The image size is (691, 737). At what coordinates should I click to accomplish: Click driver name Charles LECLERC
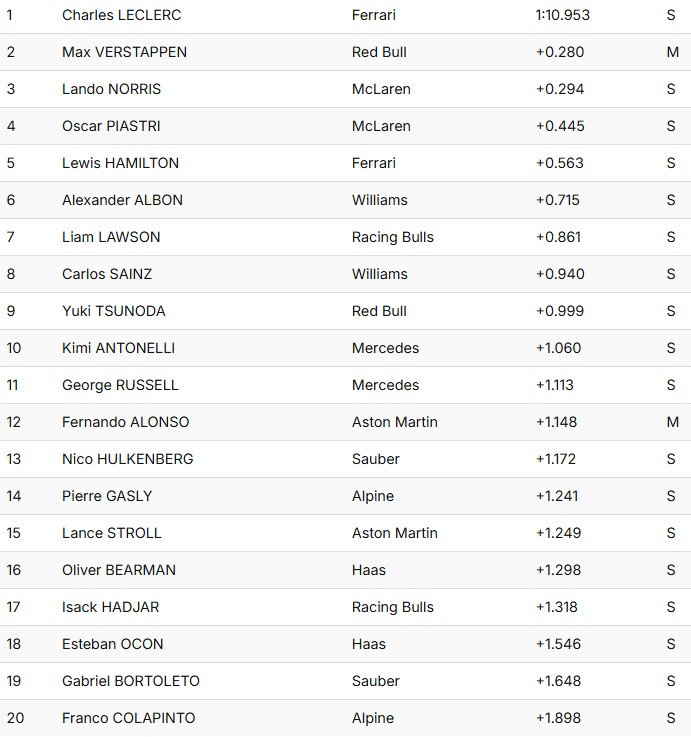(121, 15)
